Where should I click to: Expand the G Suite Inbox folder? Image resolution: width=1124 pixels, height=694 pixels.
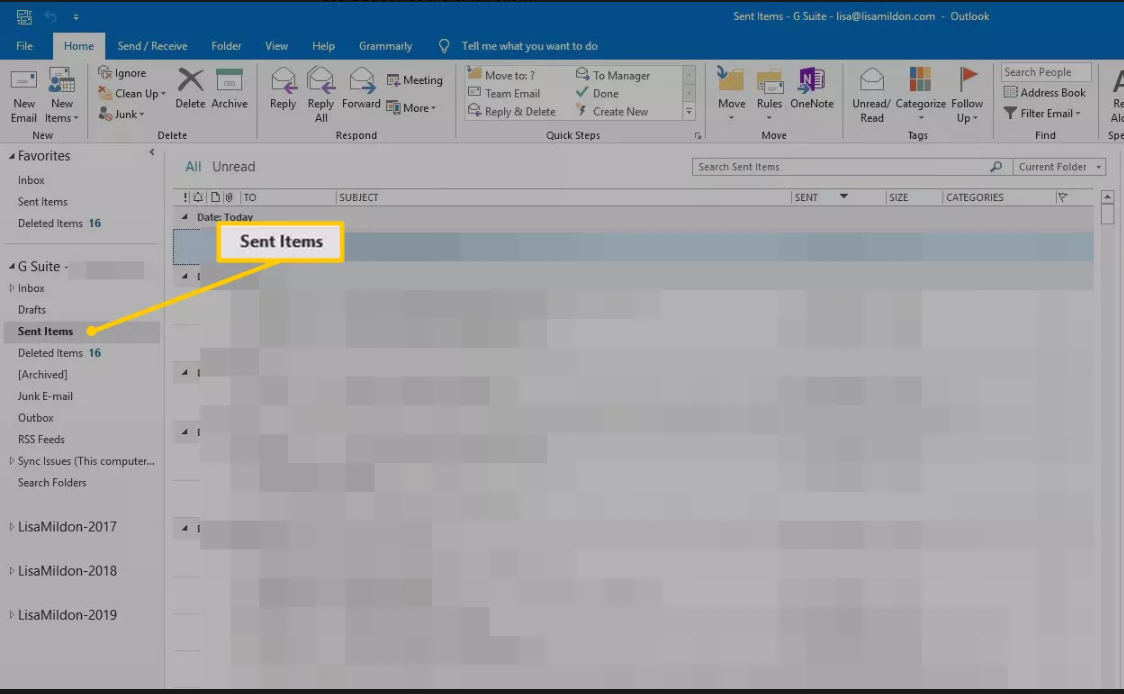point(11,287)
